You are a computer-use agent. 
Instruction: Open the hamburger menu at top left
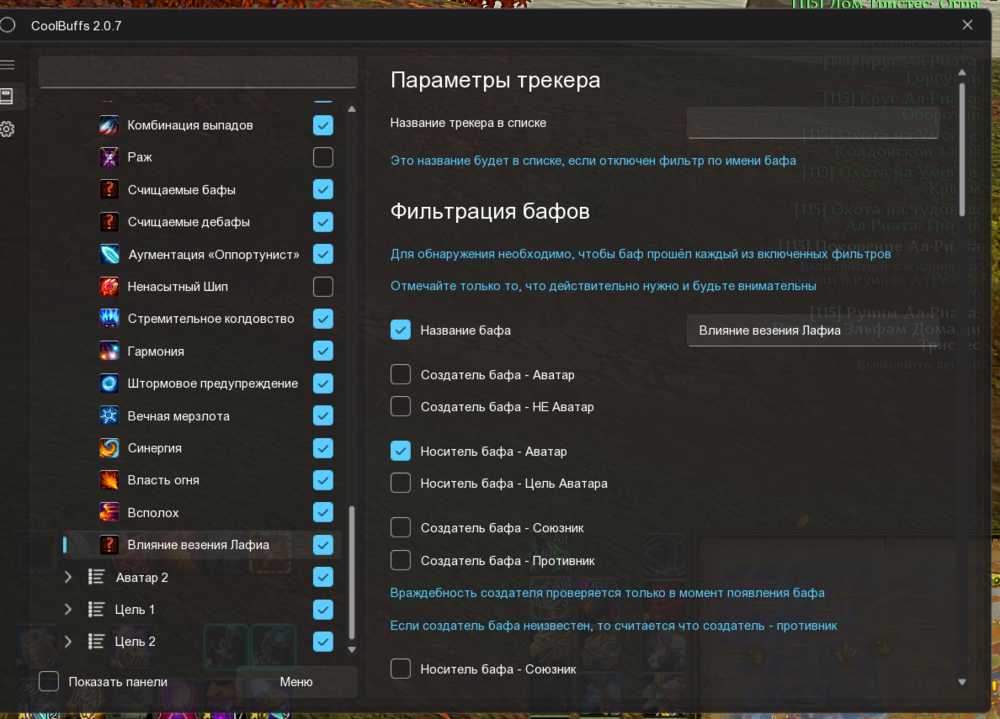pyautogui.click(x=13, y=65)
